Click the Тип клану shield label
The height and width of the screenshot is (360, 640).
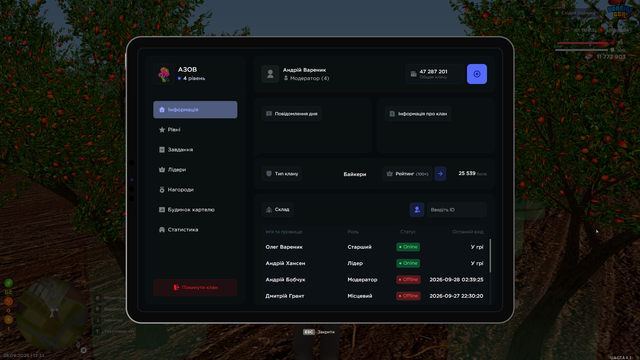(282, 174)
